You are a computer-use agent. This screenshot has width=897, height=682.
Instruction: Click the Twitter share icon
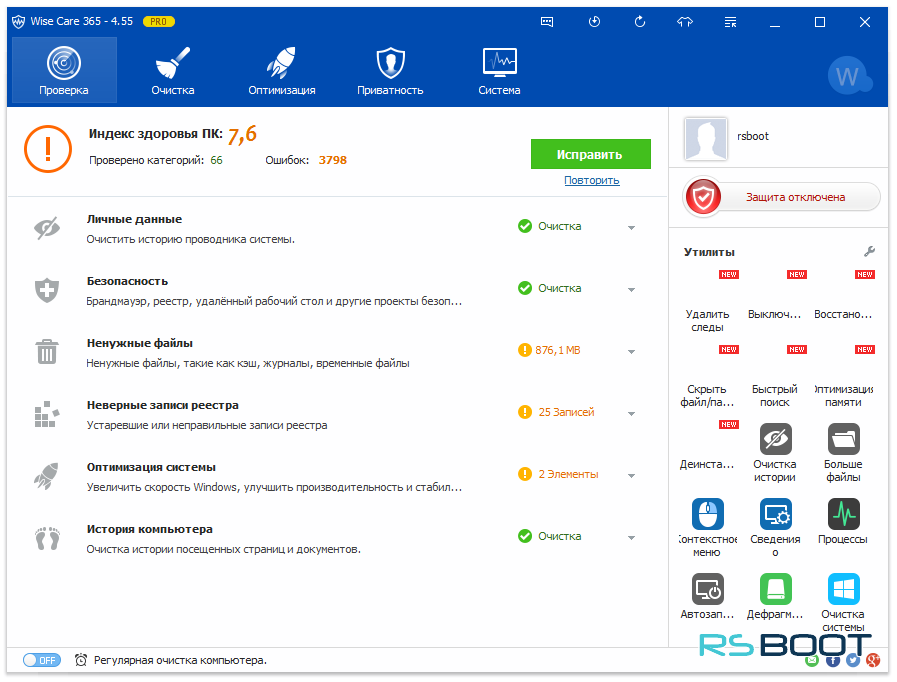tap(853, 660)
